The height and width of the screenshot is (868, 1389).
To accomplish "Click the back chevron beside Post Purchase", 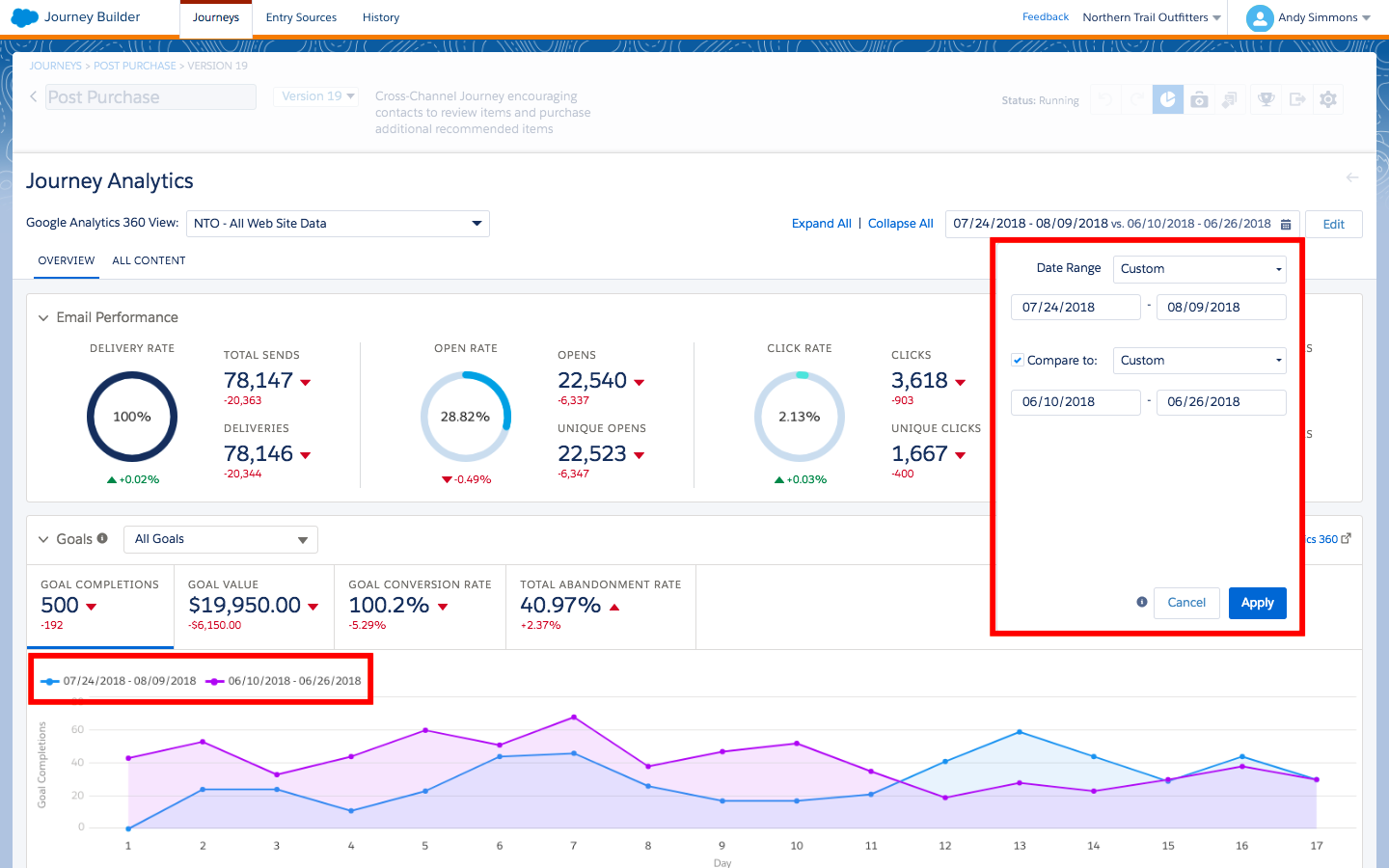I will point(34,96).
